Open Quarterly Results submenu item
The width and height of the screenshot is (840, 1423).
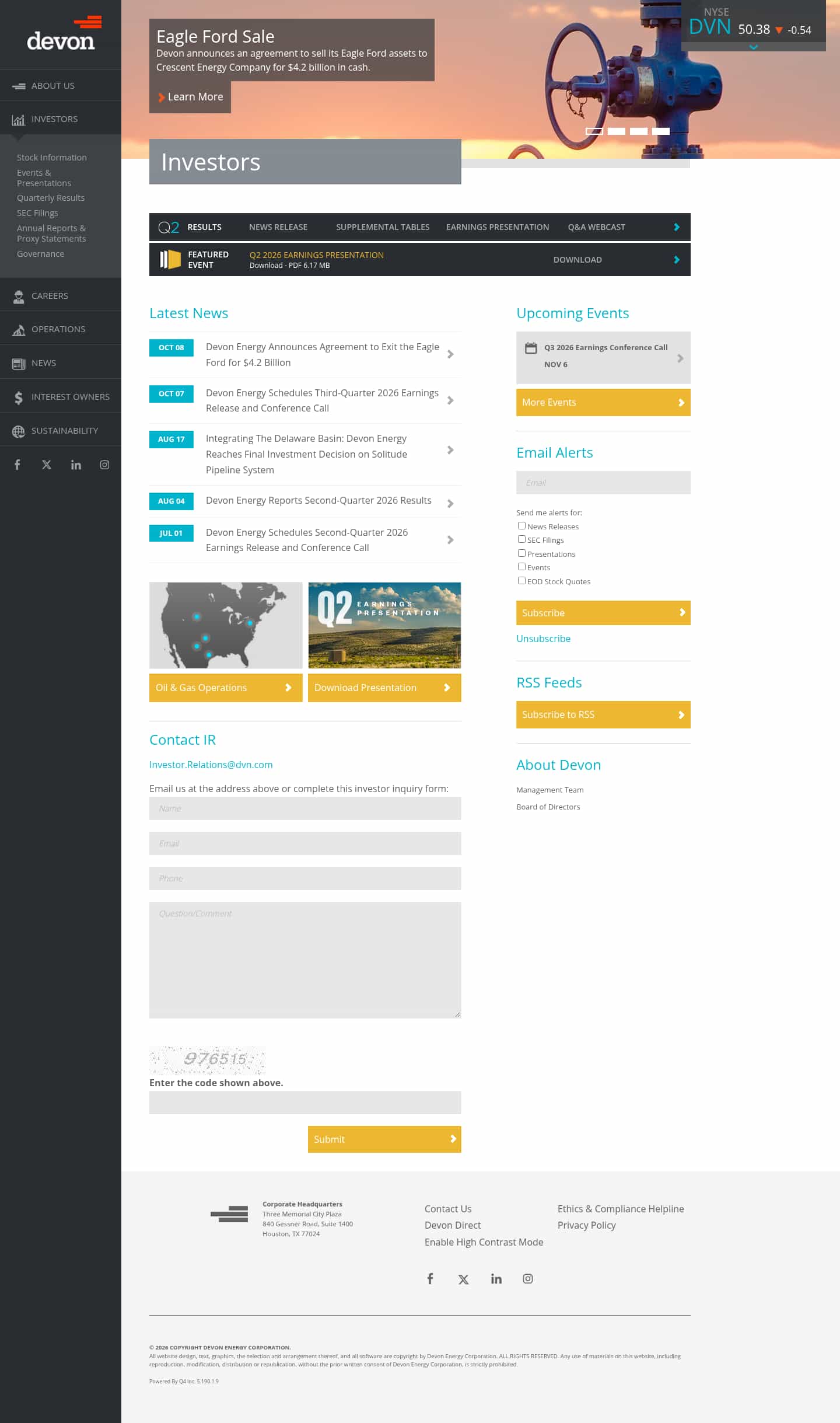pyautogui.click(x=51, y=198)
